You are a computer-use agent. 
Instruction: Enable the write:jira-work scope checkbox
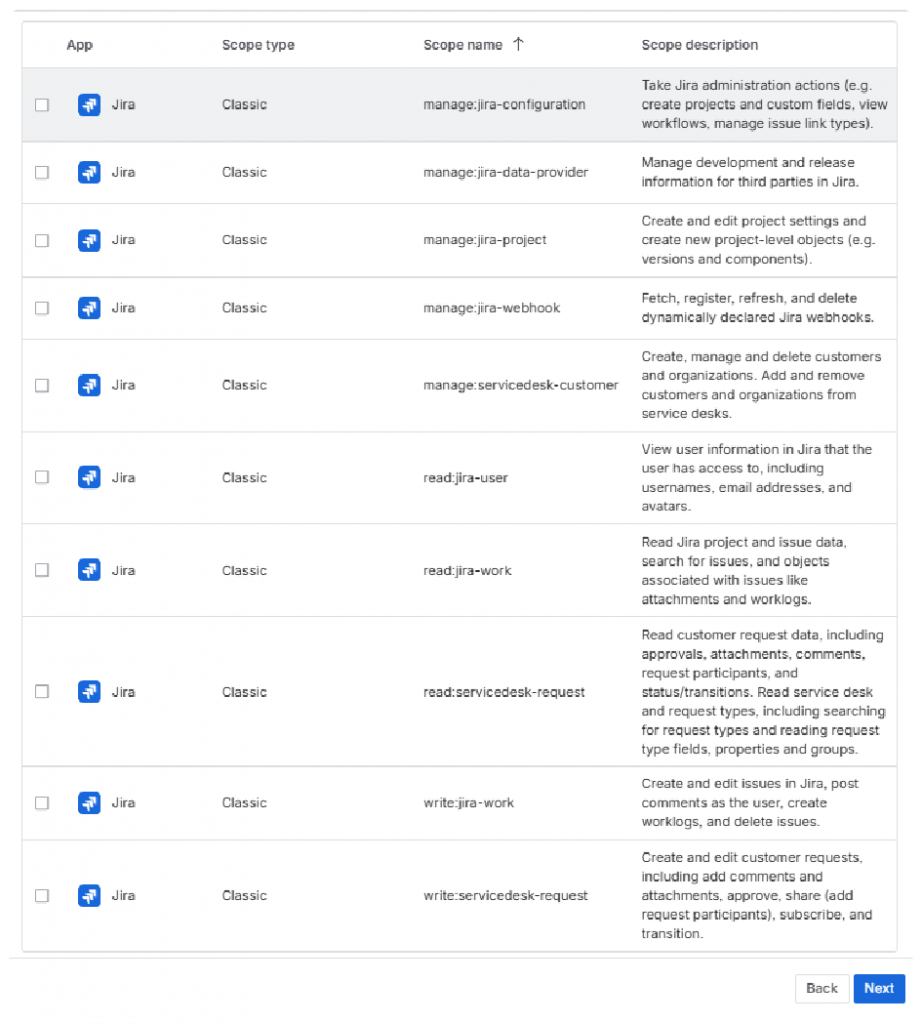point(42,803)
